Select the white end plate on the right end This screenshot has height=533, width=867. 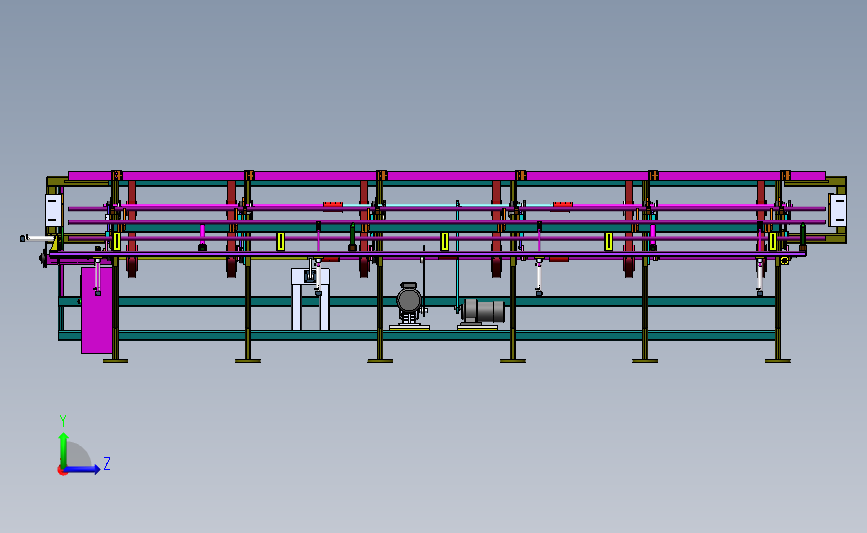pos(837,210)
